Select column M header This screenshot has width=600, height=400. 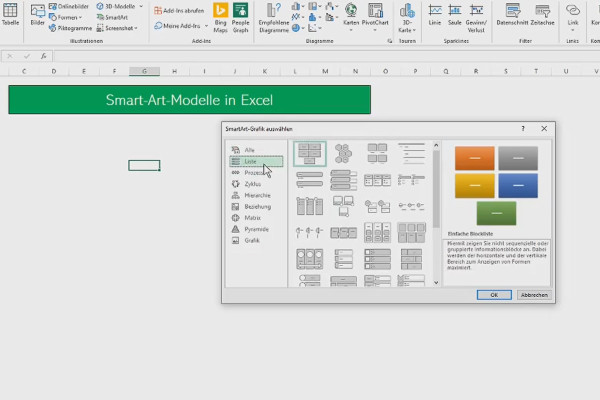tap(325, 71)
